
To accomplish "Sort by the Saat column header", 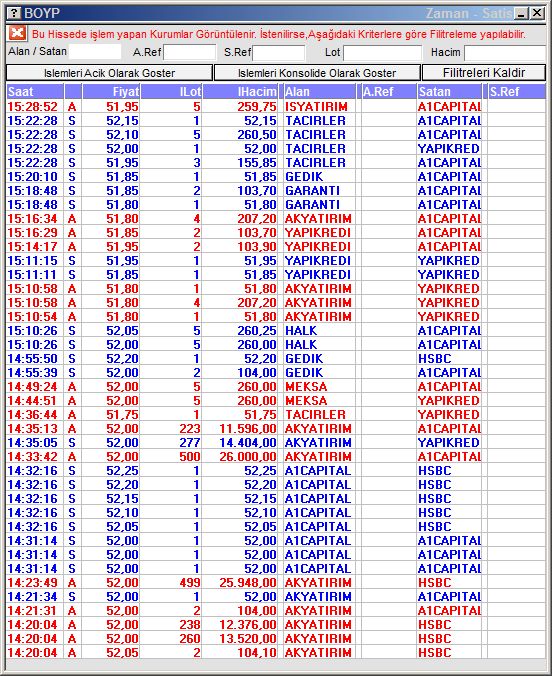I will coord(35,91).
